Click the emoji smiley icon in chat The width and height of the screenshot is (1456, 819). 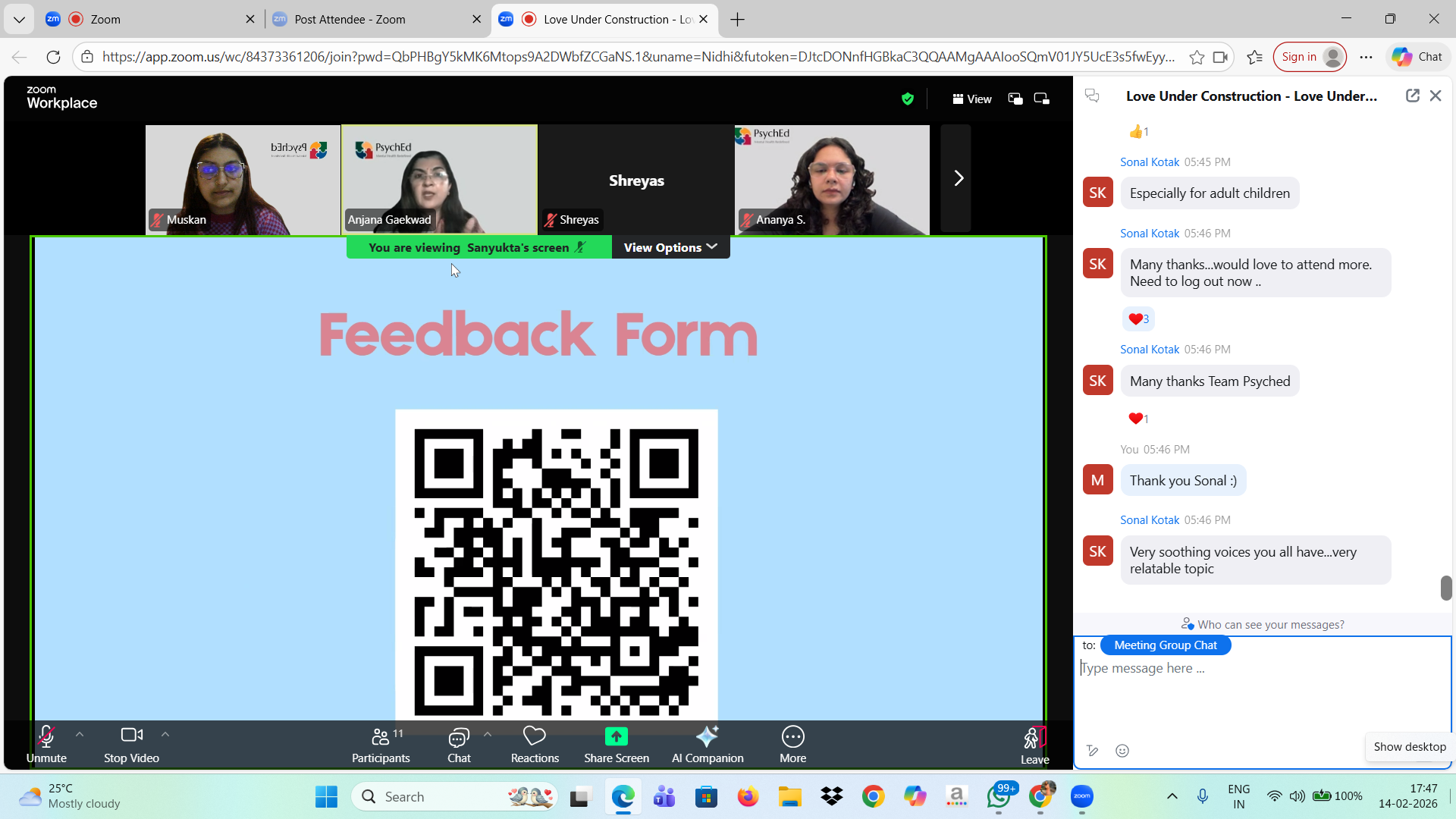(1122, 751)
